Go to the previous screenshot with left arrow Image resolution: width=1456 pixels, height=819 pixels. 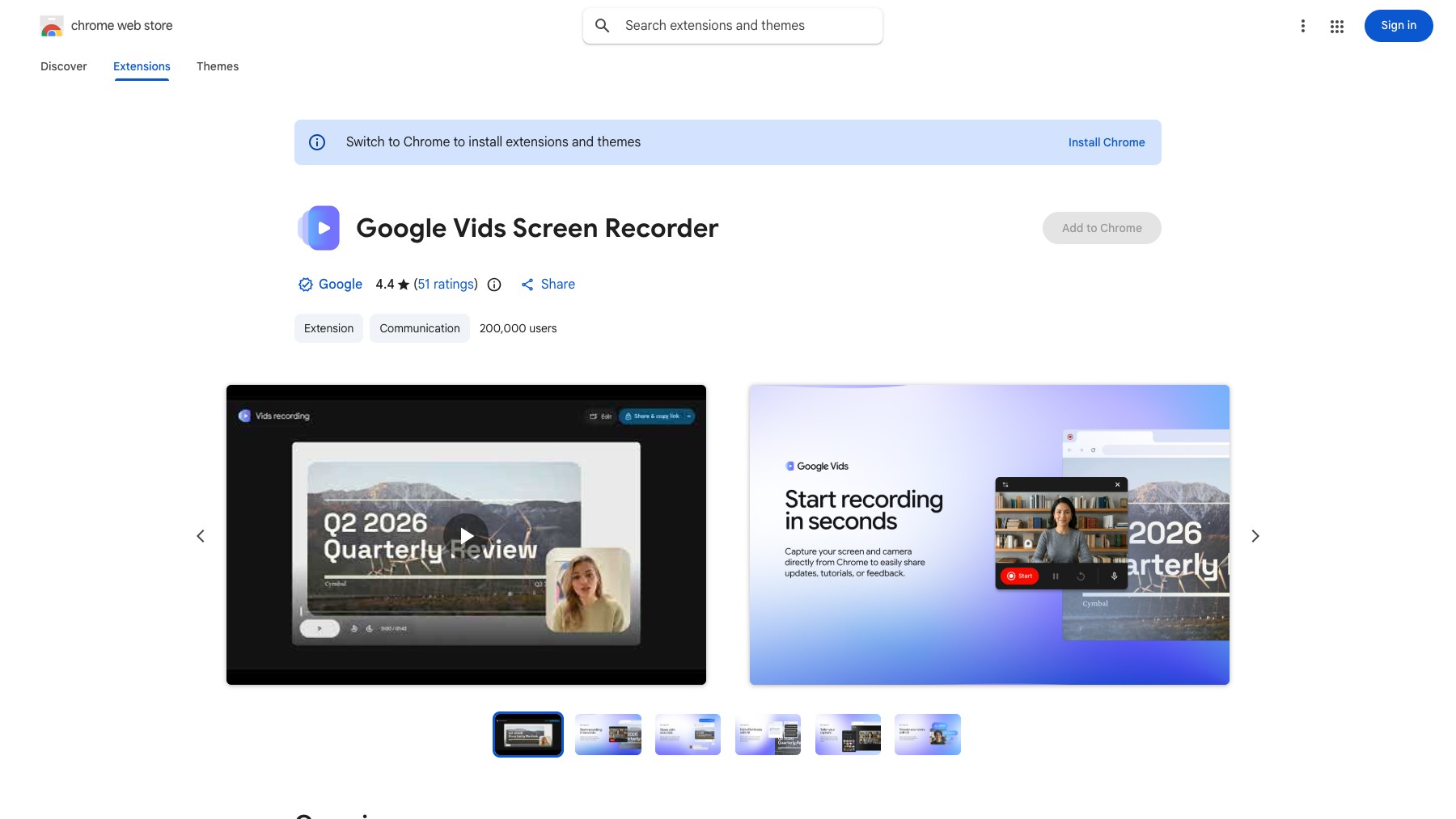tap(201, 536)
